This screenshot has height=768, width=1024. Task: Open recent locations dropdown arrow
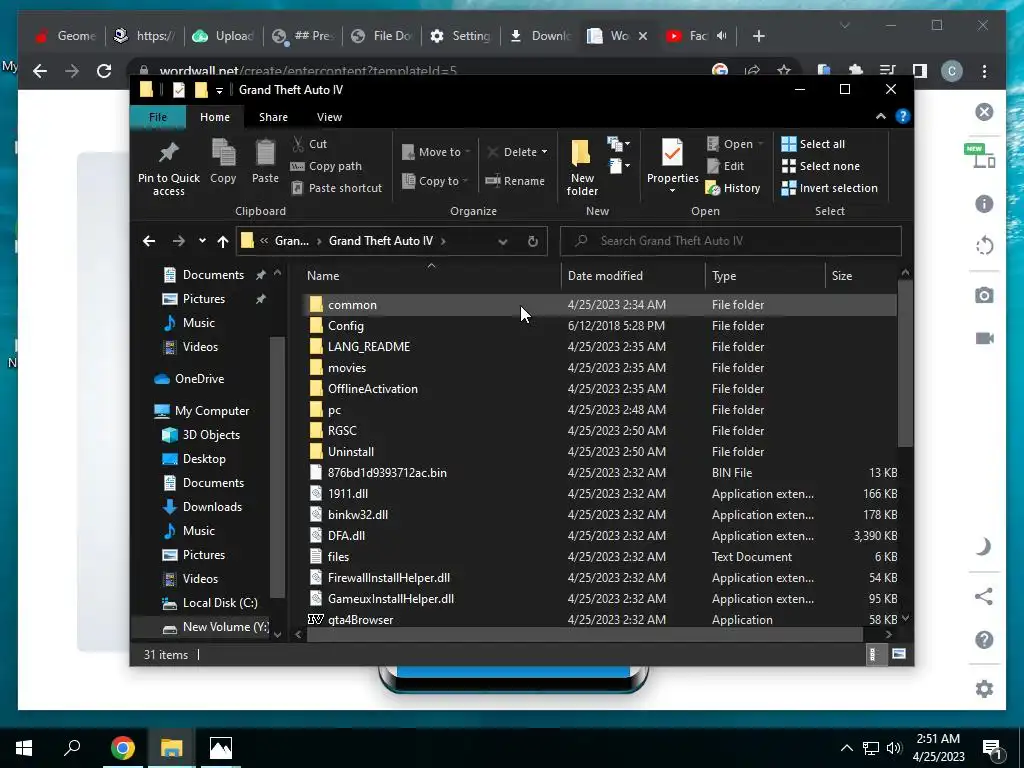(202, 241)
